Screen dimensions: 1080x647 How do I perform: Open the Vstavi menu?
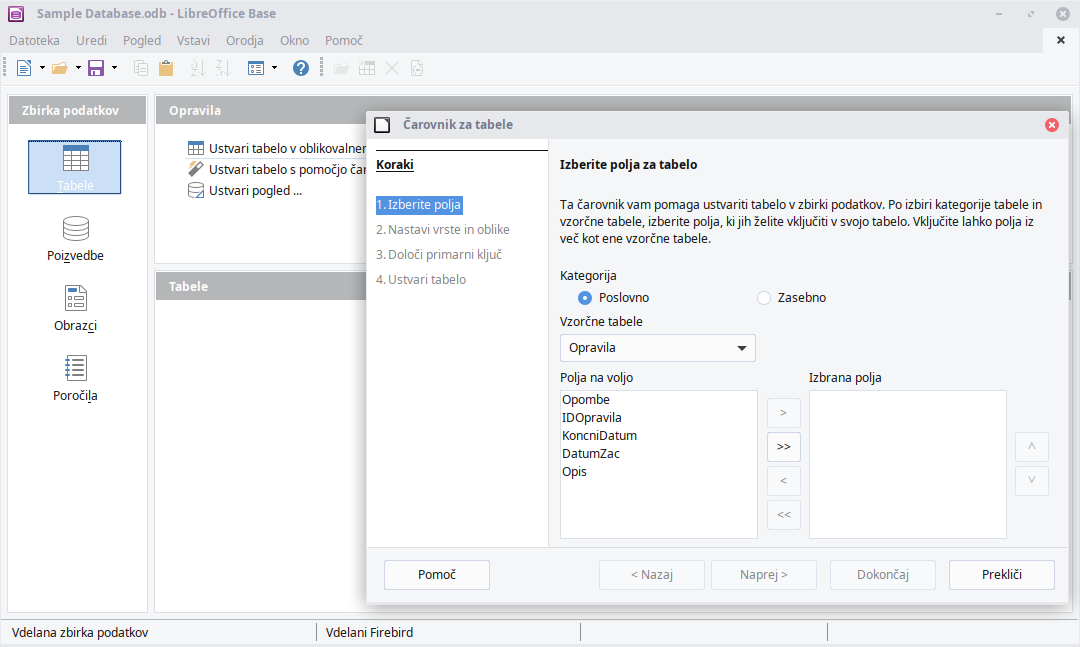[193, 40]
